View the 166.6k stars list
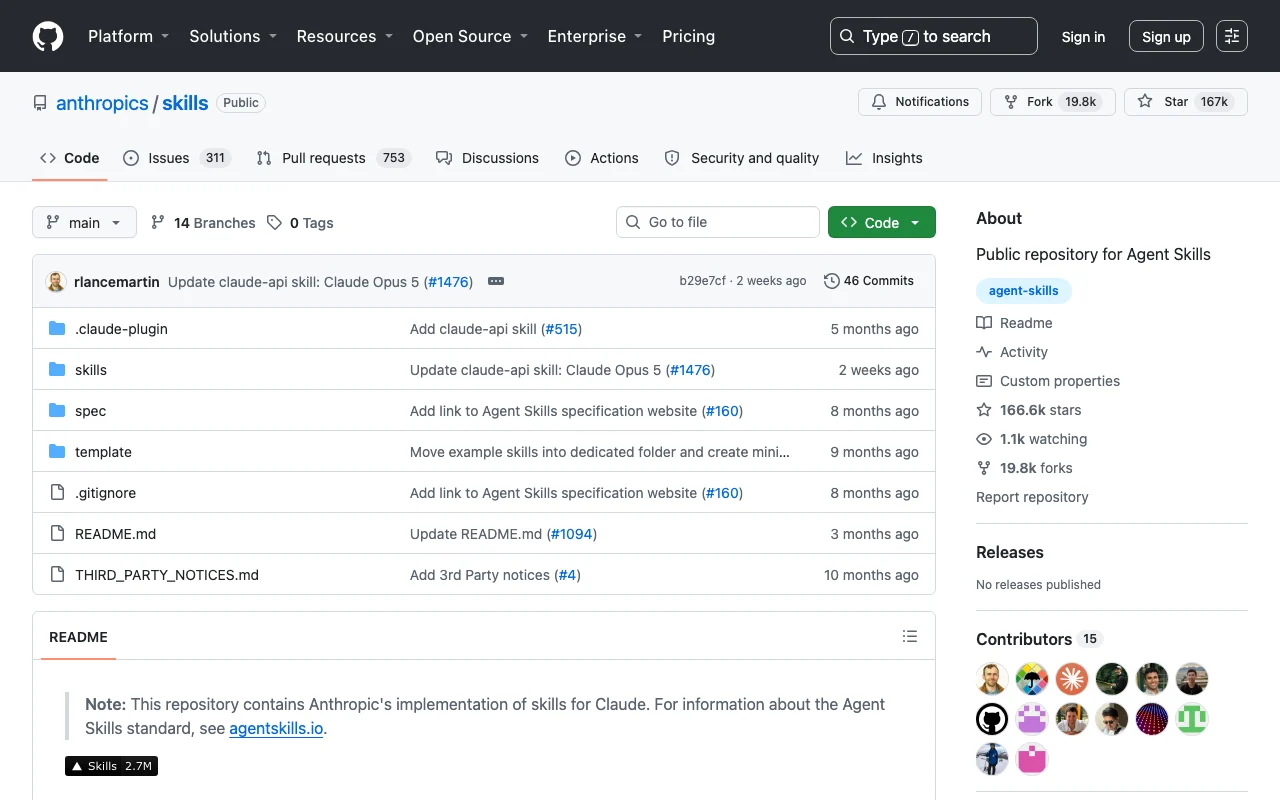Viewport: 1280px width, 800px height. click(x=1029, y=410)
